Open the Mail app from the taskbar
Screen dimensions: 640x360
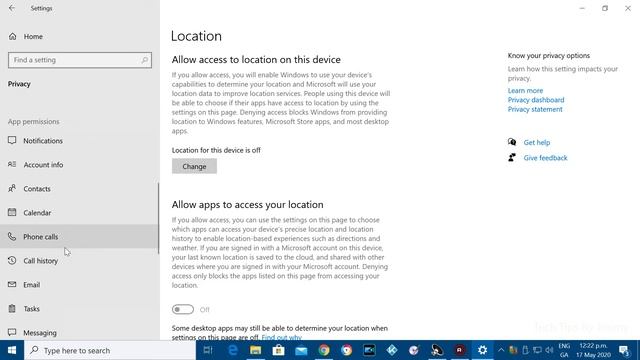point(301,350)
